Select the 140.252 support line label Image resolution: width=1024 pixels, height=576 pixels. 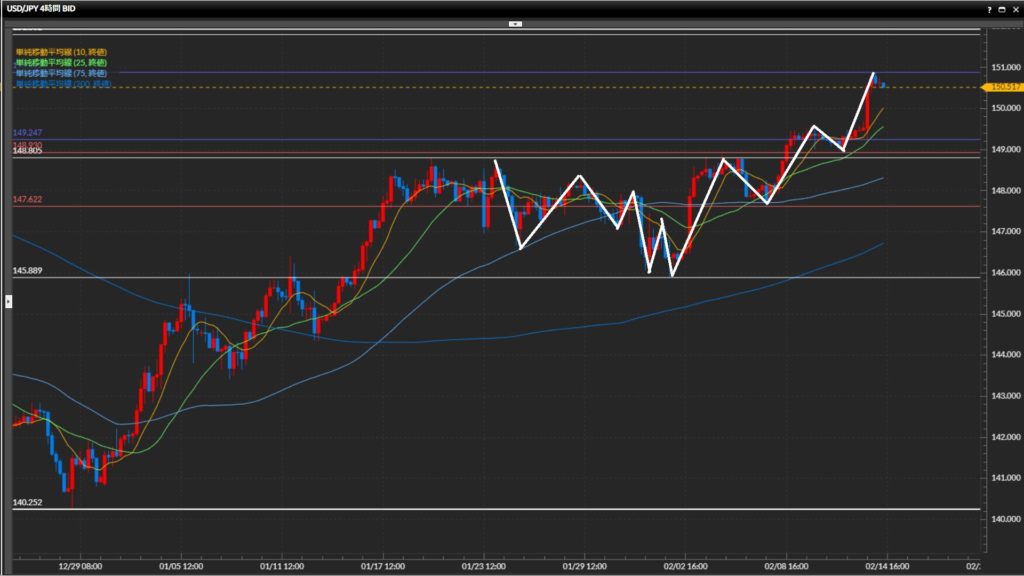[27, 502]
